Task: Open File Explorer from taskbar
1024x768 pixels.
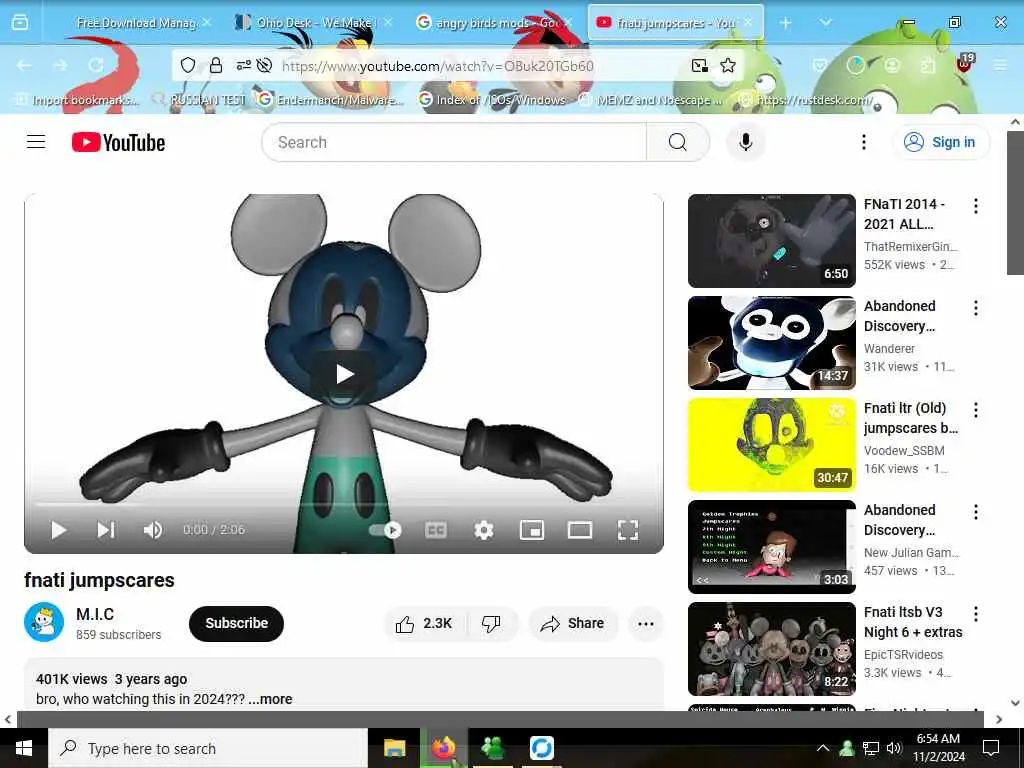Action: (x=394, y=748)
